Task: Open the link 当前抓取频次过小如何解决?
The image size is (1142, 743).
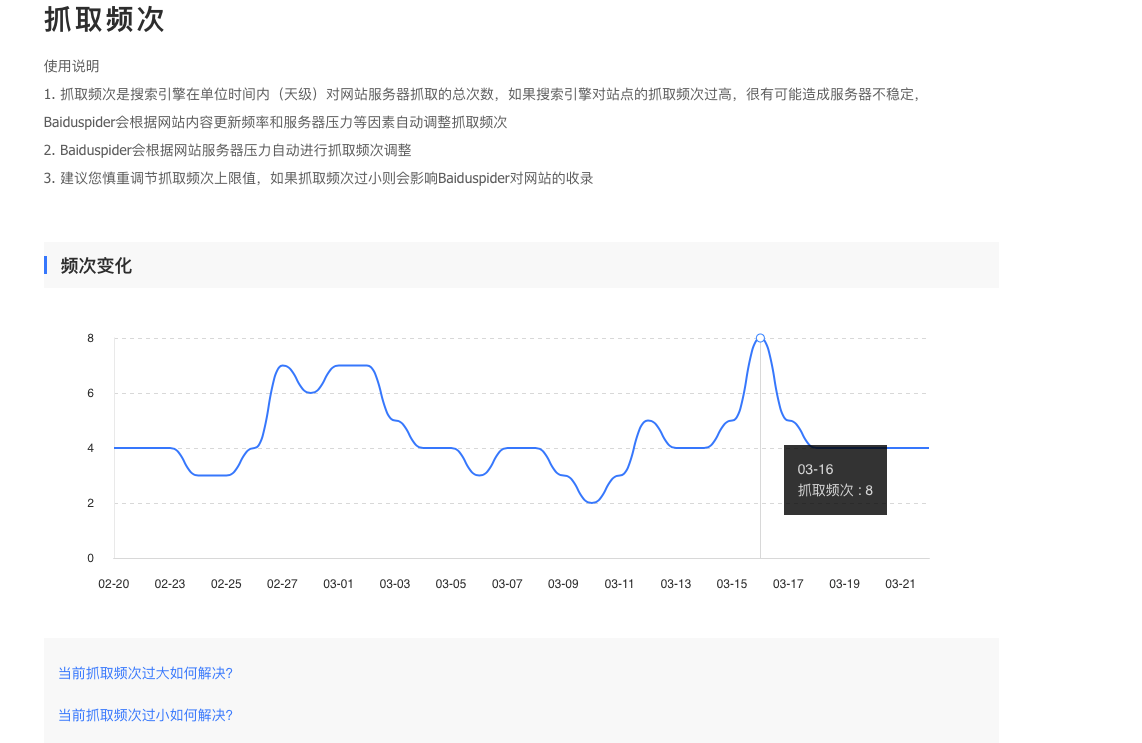Action: point(145,715)
